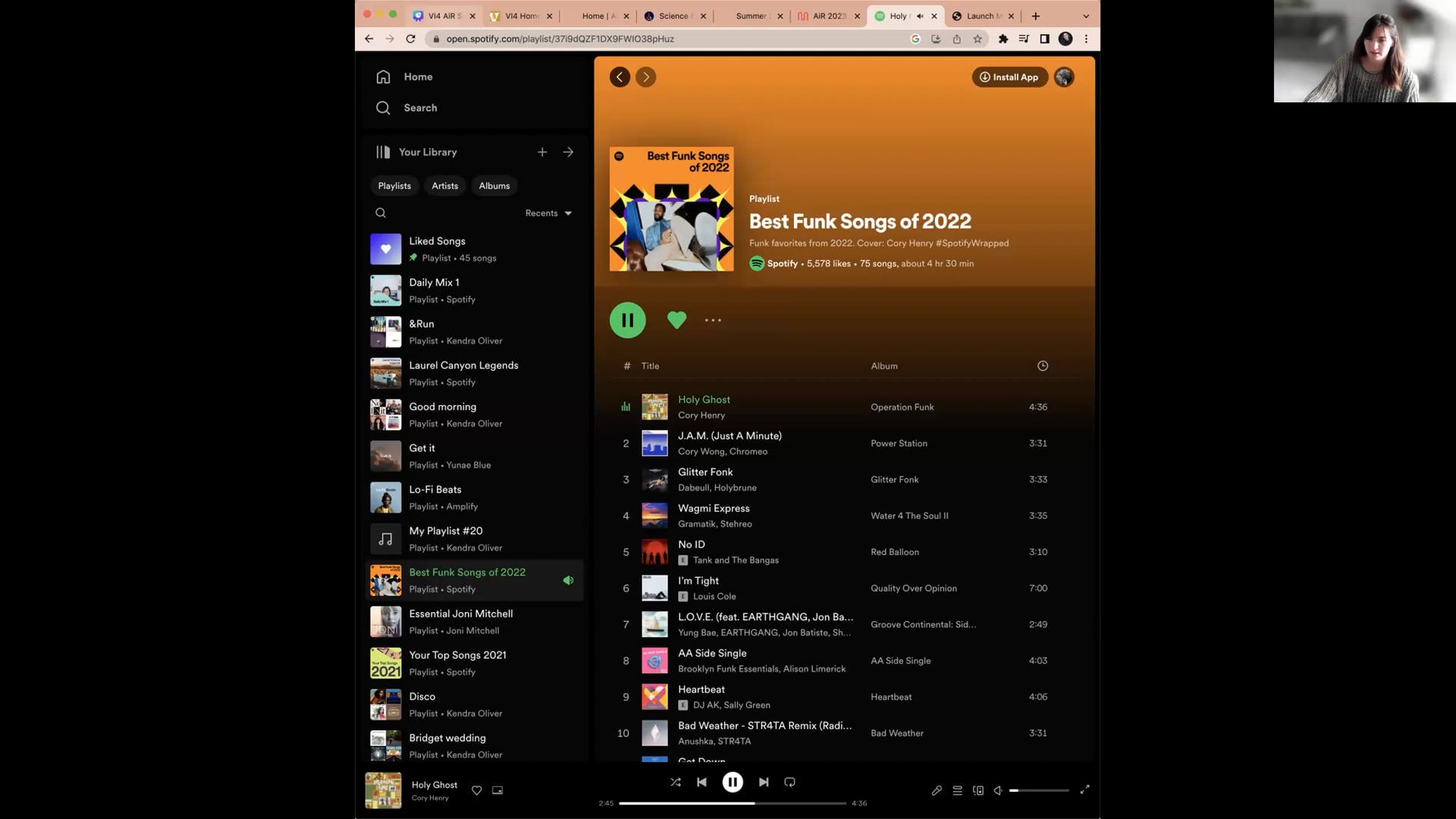This screenshot has width=1456, height=819.
Task: Select the Glitter Fonk track row
Action: click(845, 479)
